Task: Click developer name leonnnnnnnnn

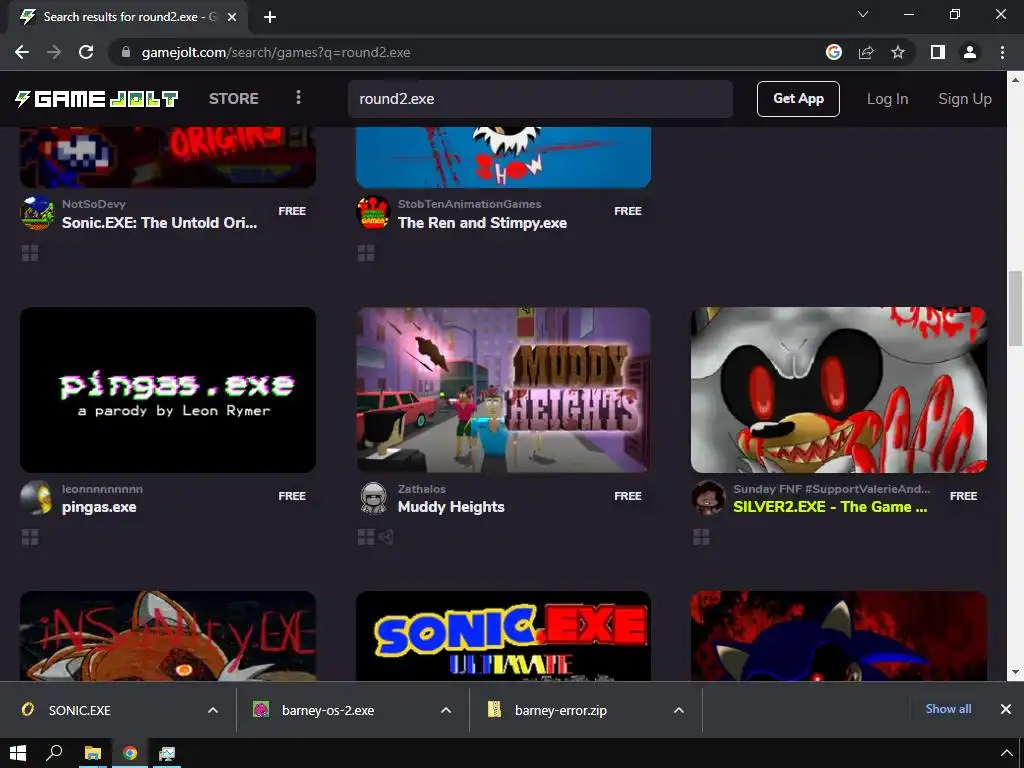Action: (x=103, y=489)
